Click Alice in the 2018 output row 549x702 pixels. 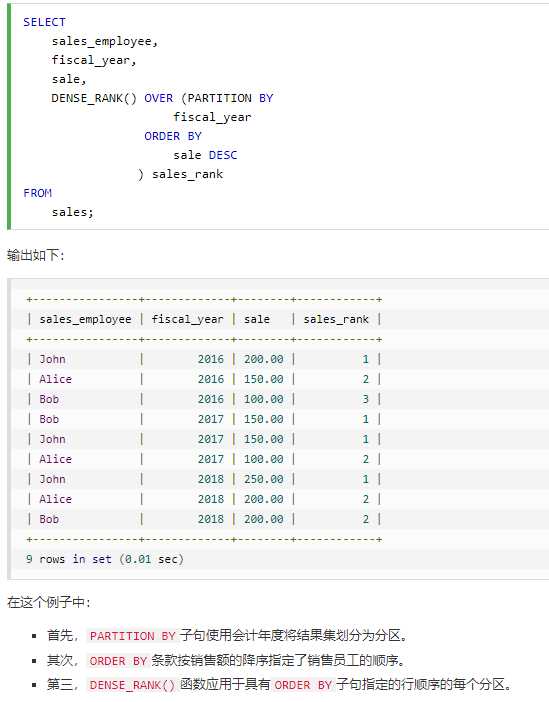(x=56, y=499)
